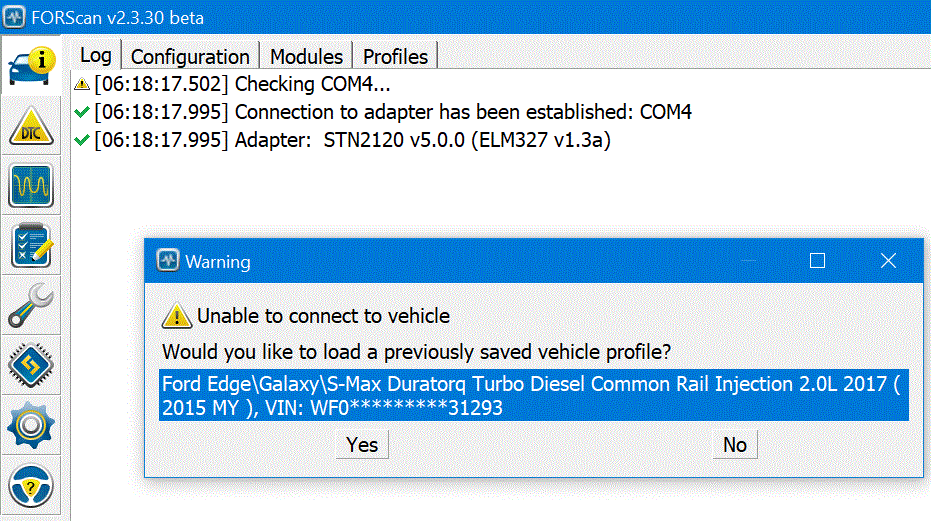Switch to the Log tab
Viewport: 931px width, 521px height.
pyautogui.click(x=96, y=56)
